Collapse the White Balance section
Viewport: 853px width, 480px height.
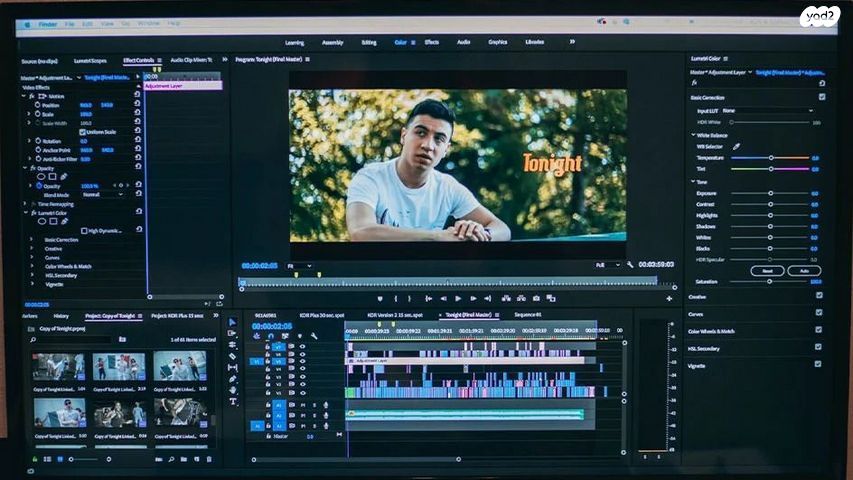point(693,134)
